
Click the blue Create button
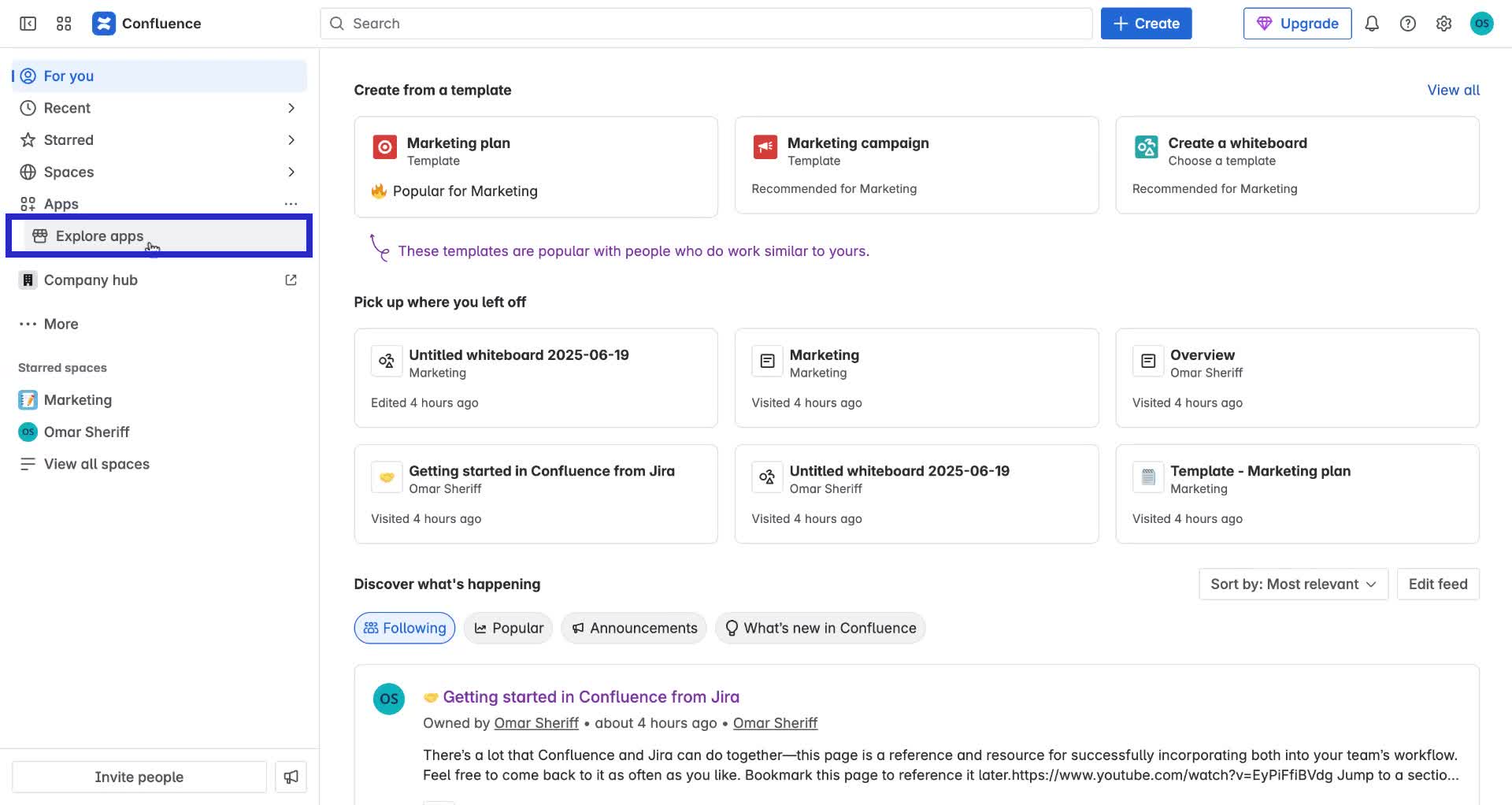[1146, 23]
